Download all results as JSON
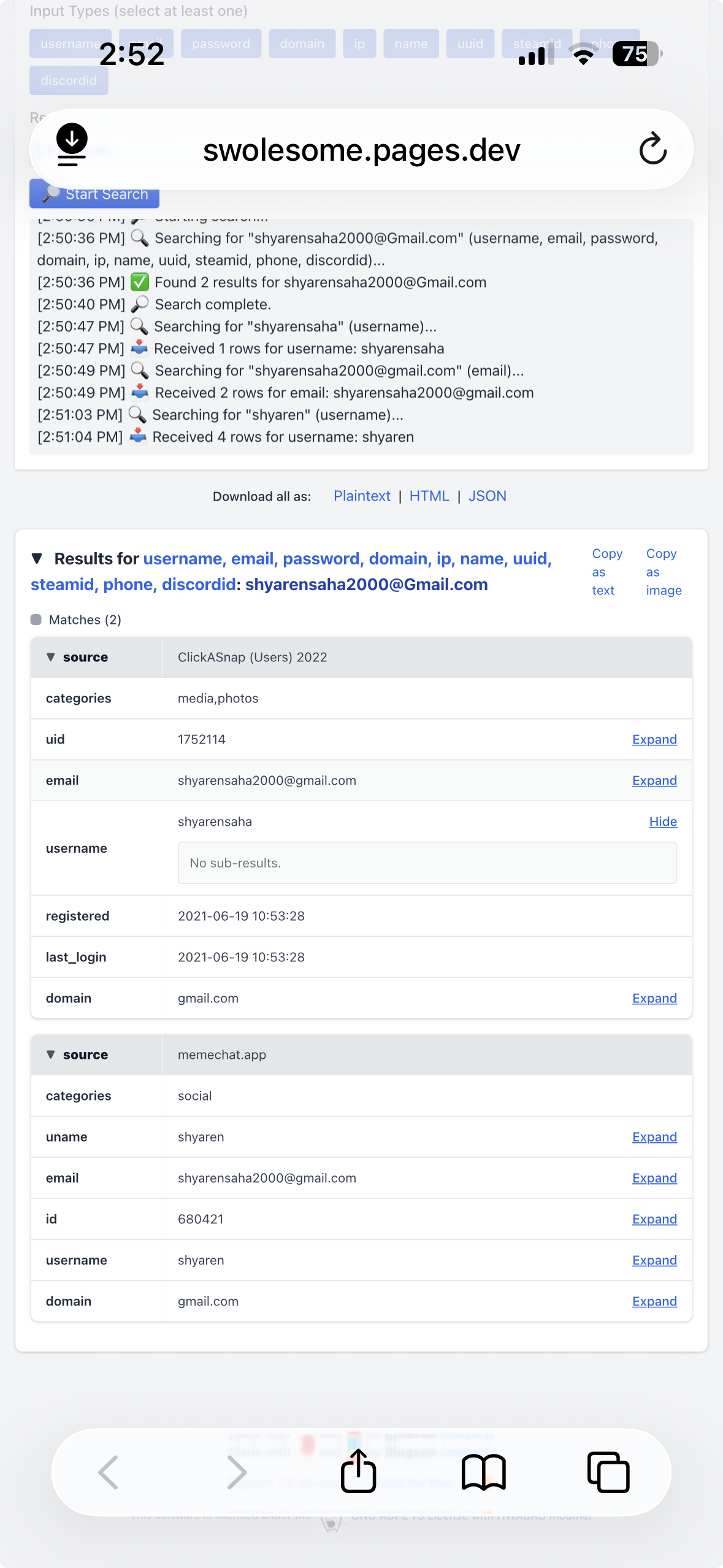723x1568 pixels. pyautogui.click(x=487, y=496)
